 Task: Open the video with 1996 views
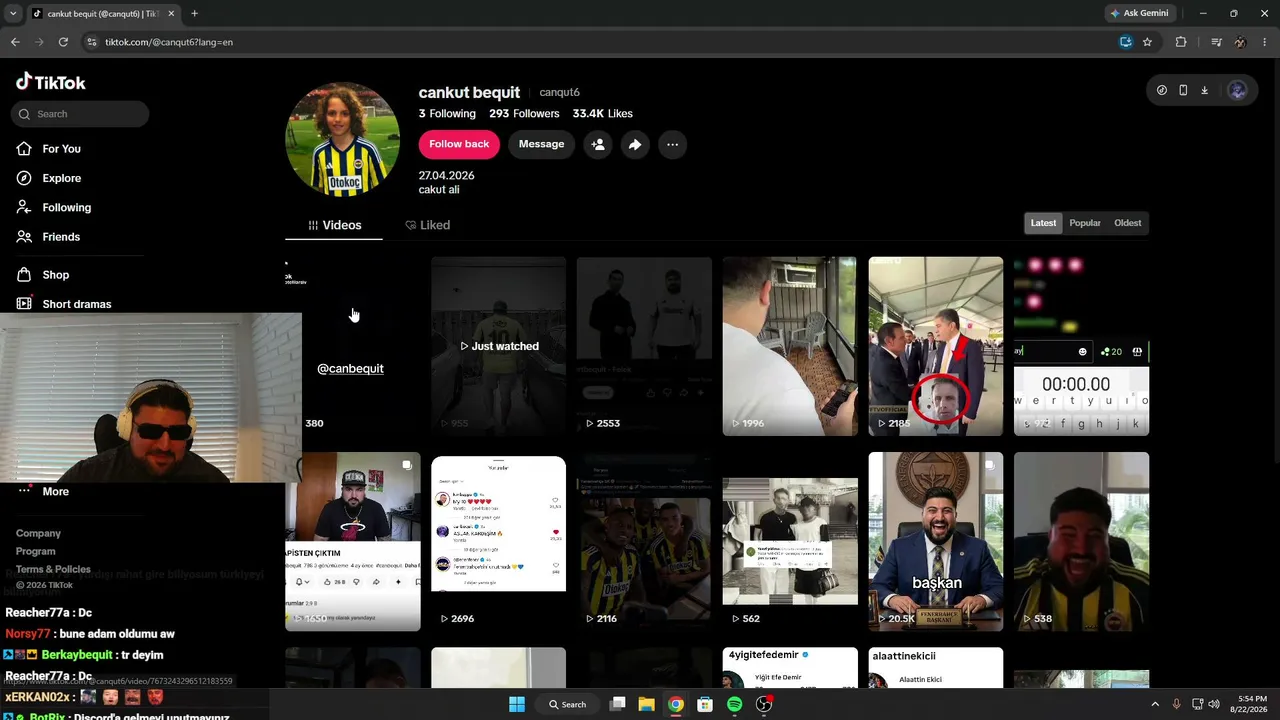pyautogui.click(x=790, y=346)
